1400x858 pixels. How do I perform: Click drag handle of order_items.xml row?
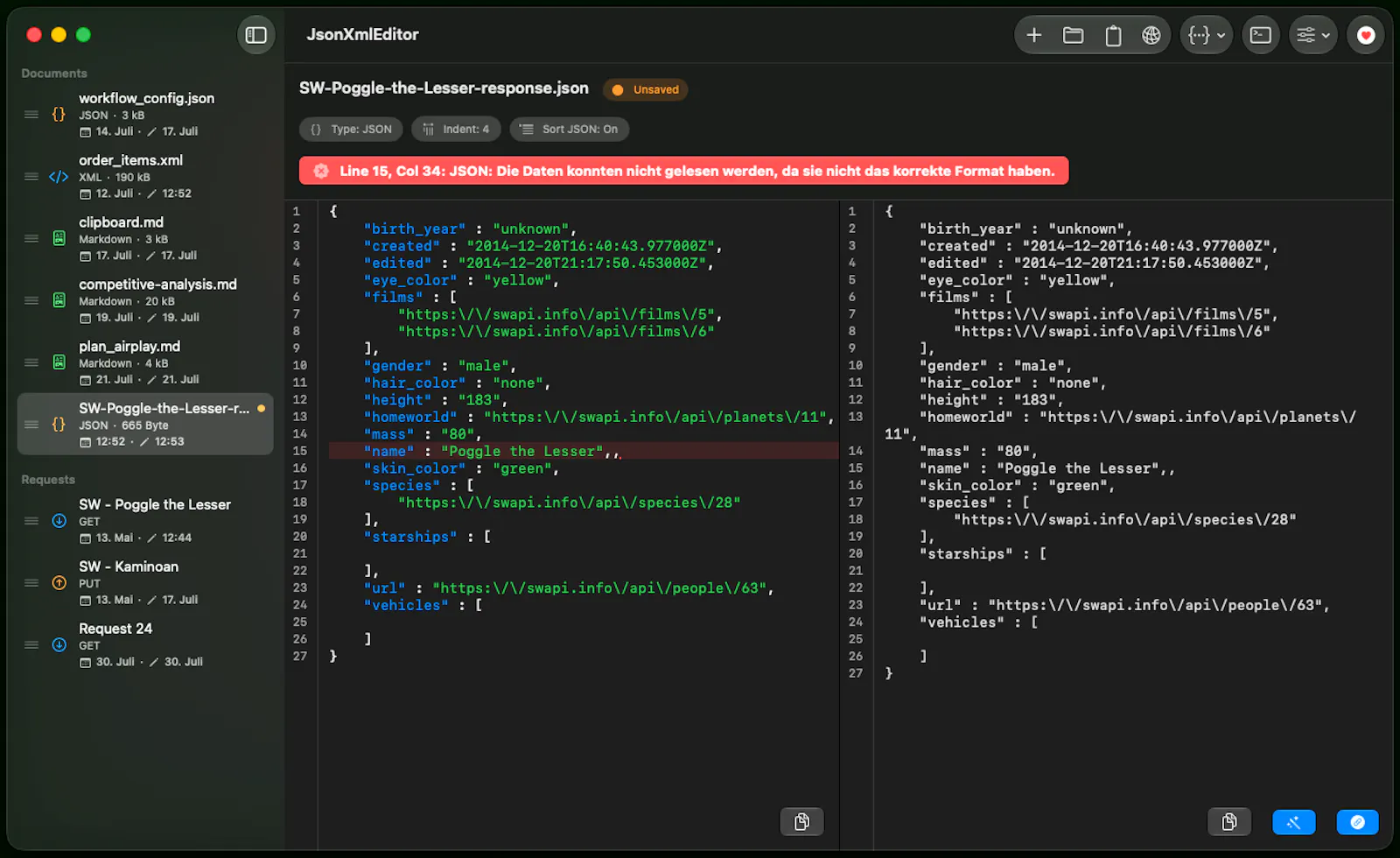coord(31,177)
